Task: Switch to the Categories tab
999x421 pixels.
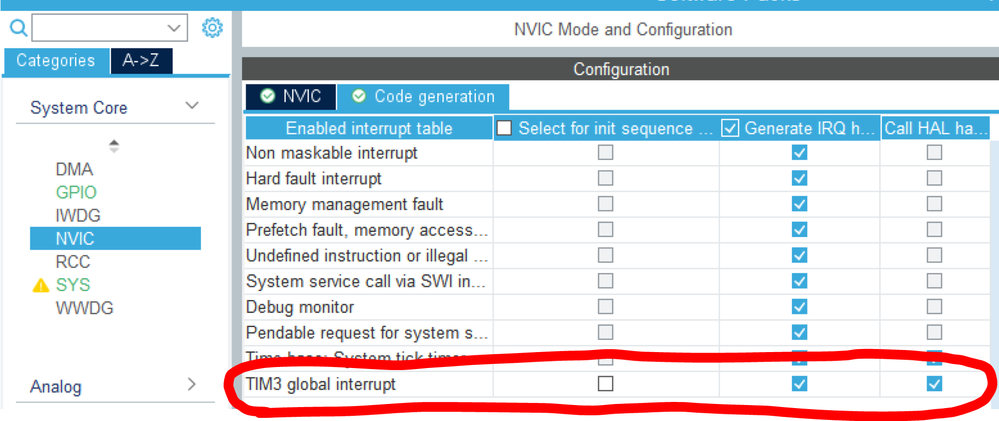Action: 55,61
